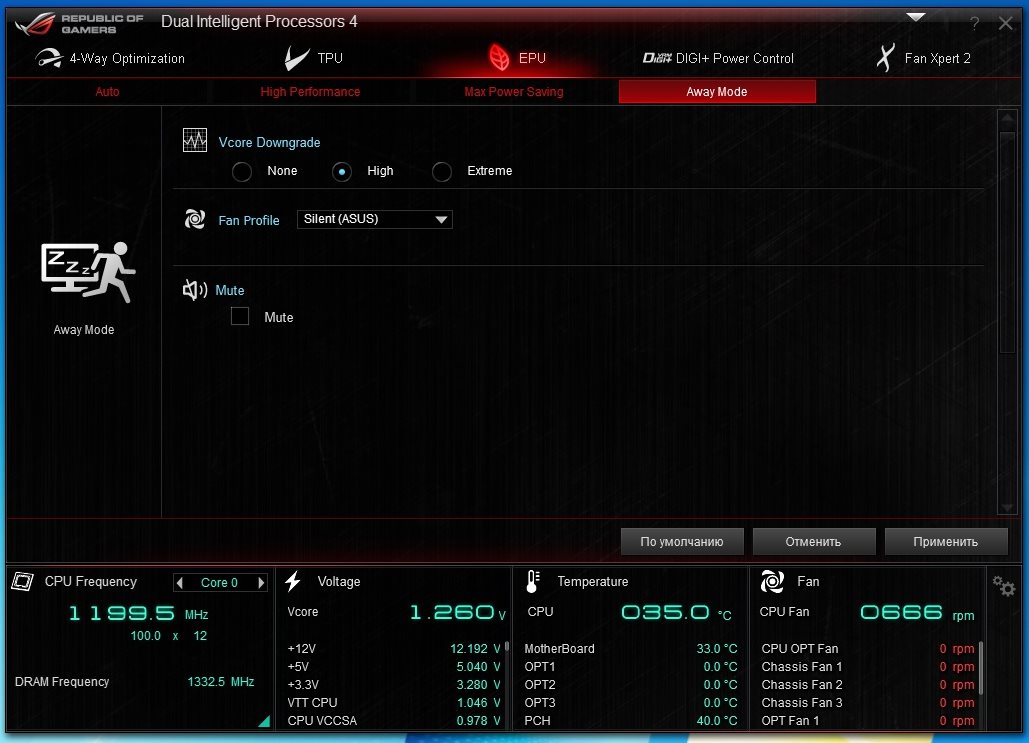Switch to the Auto tab
This screenshot has width=1029, height=743.
108,92
